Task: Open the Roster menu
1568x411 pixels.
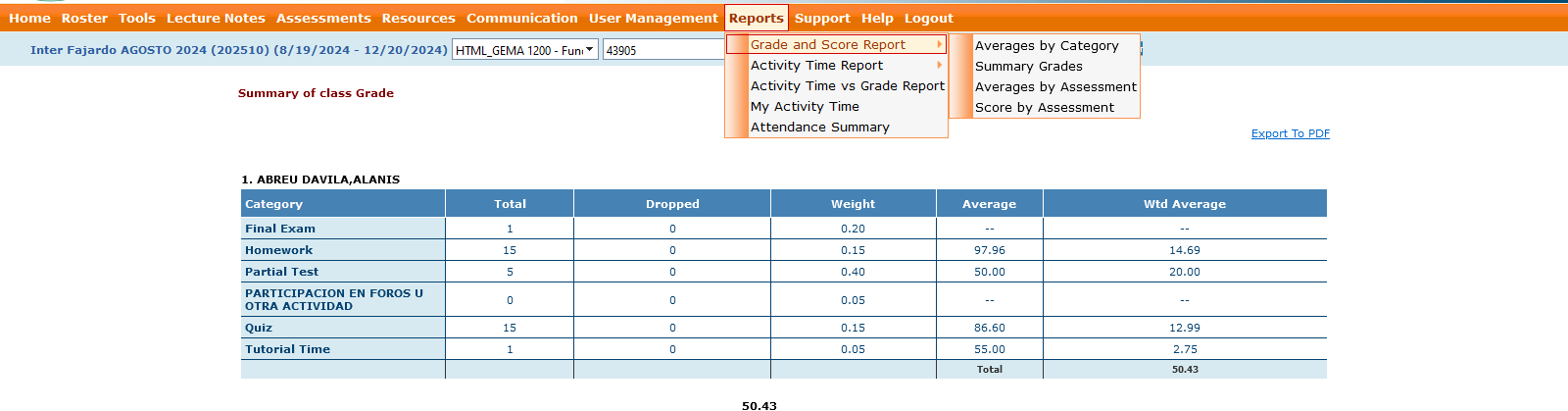Action: (x=84, y=18)
